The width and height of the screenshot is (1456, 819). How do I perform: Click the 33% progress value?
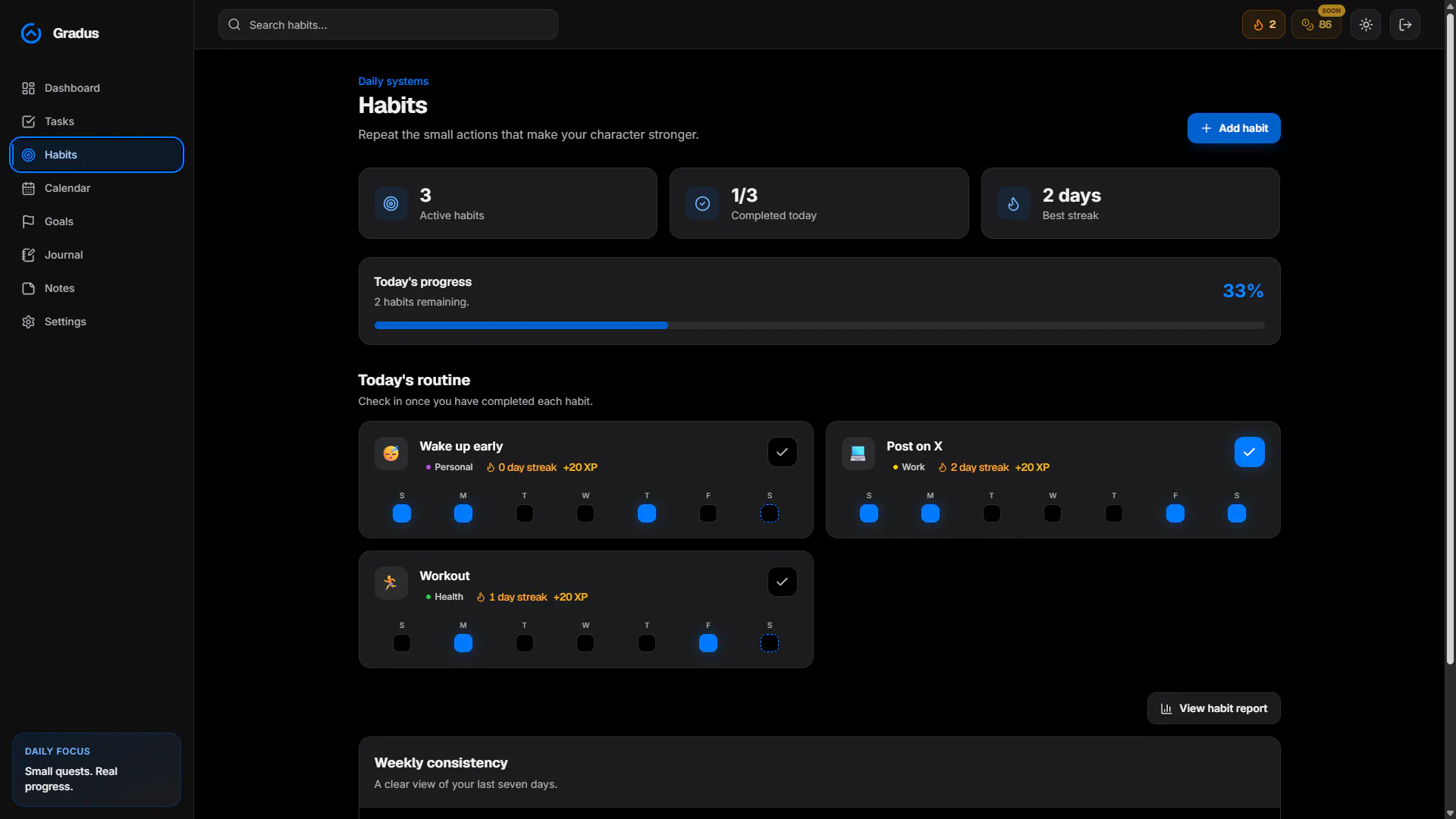(1243, 290)
